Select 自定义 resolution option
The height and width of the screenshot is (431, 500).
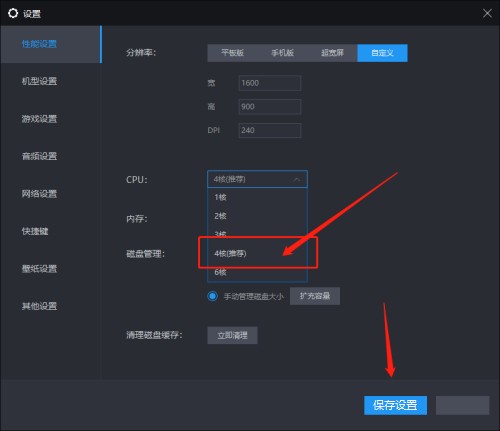click(x=382, y=53)
